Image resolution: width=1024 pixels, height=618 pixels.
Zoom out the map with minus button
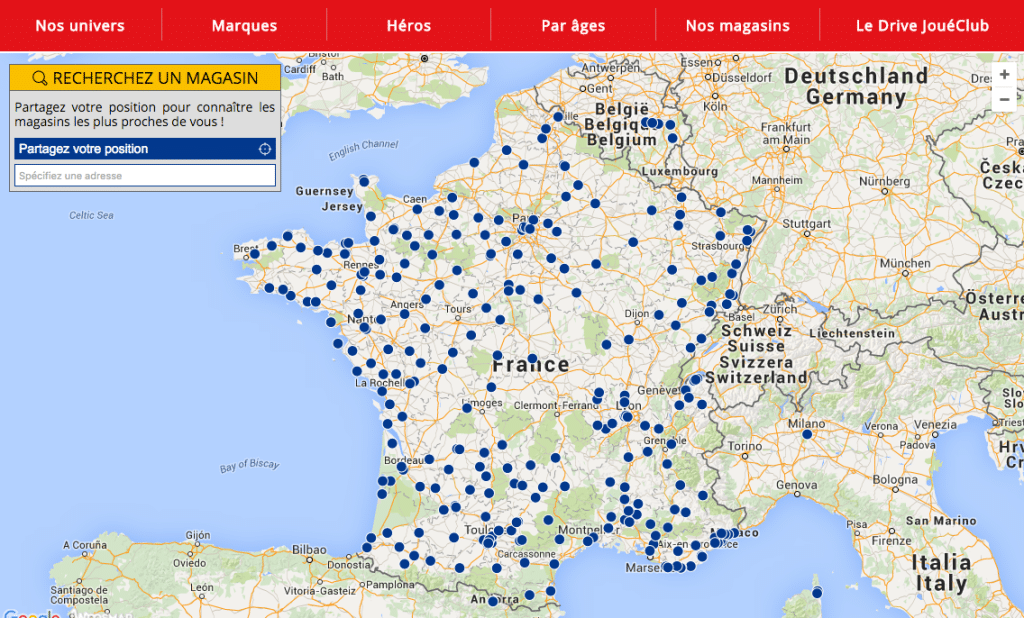(x=1004, y=99)
